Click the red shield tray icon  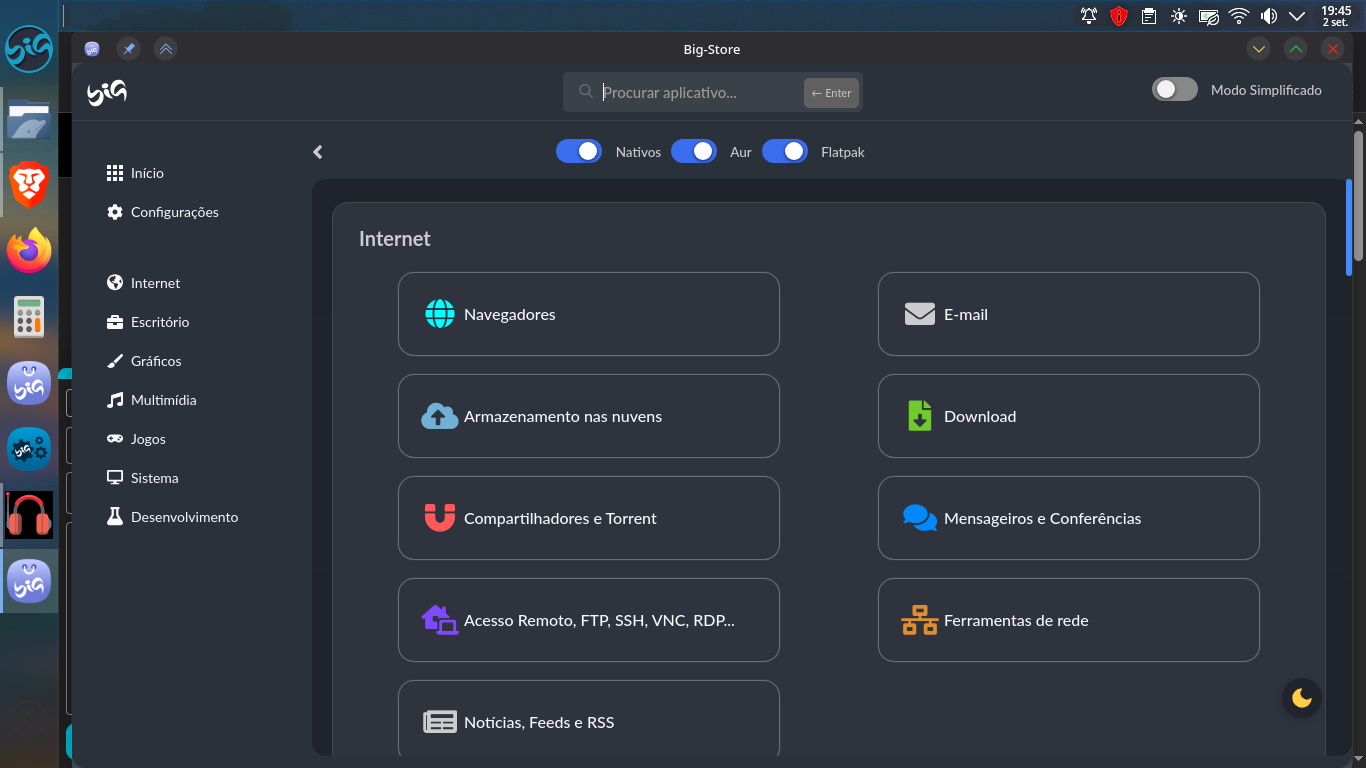coord(1119,16)
